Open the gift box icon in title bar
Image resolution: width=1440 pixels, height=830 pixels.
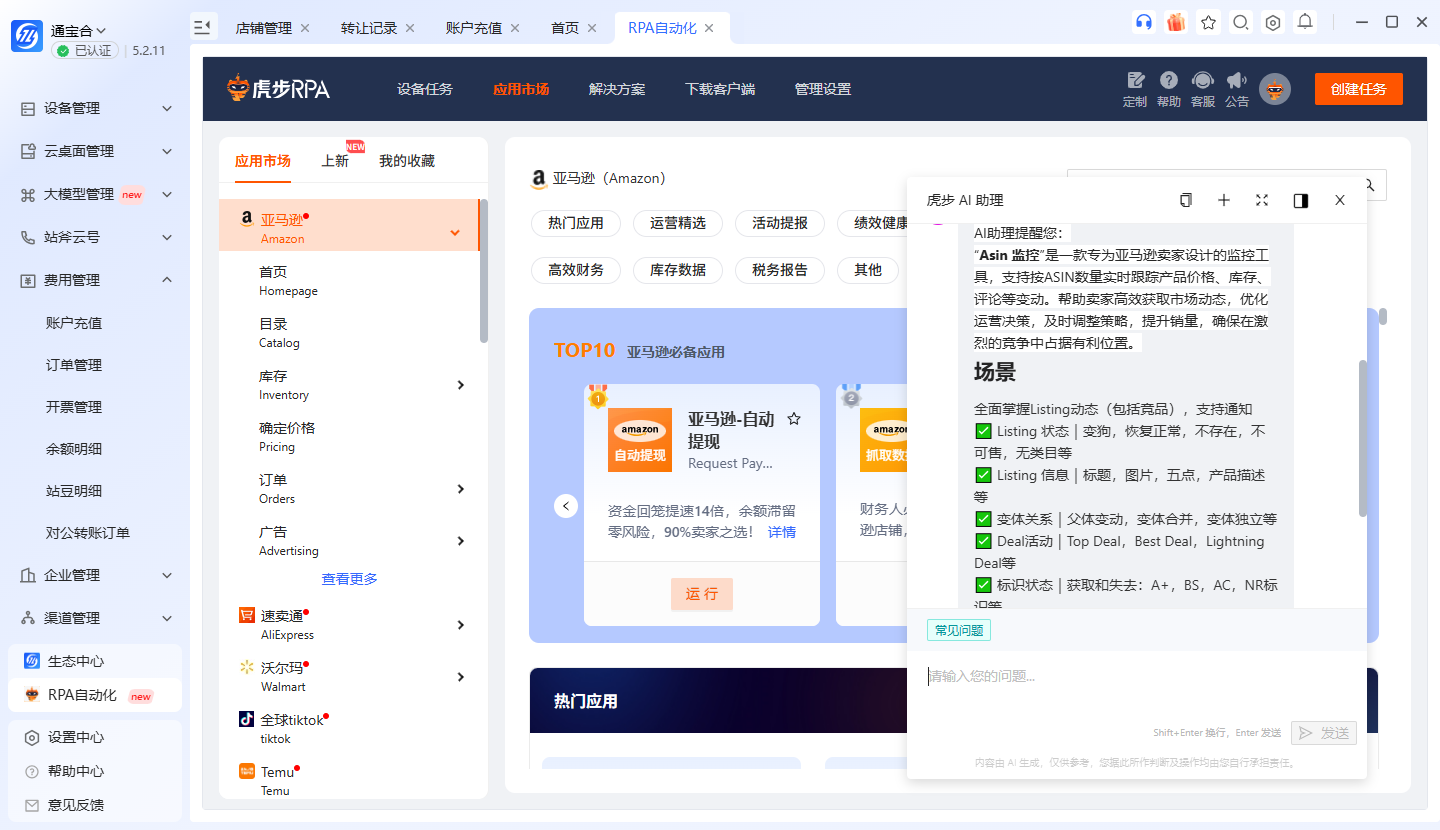(x=1176, y=22)
